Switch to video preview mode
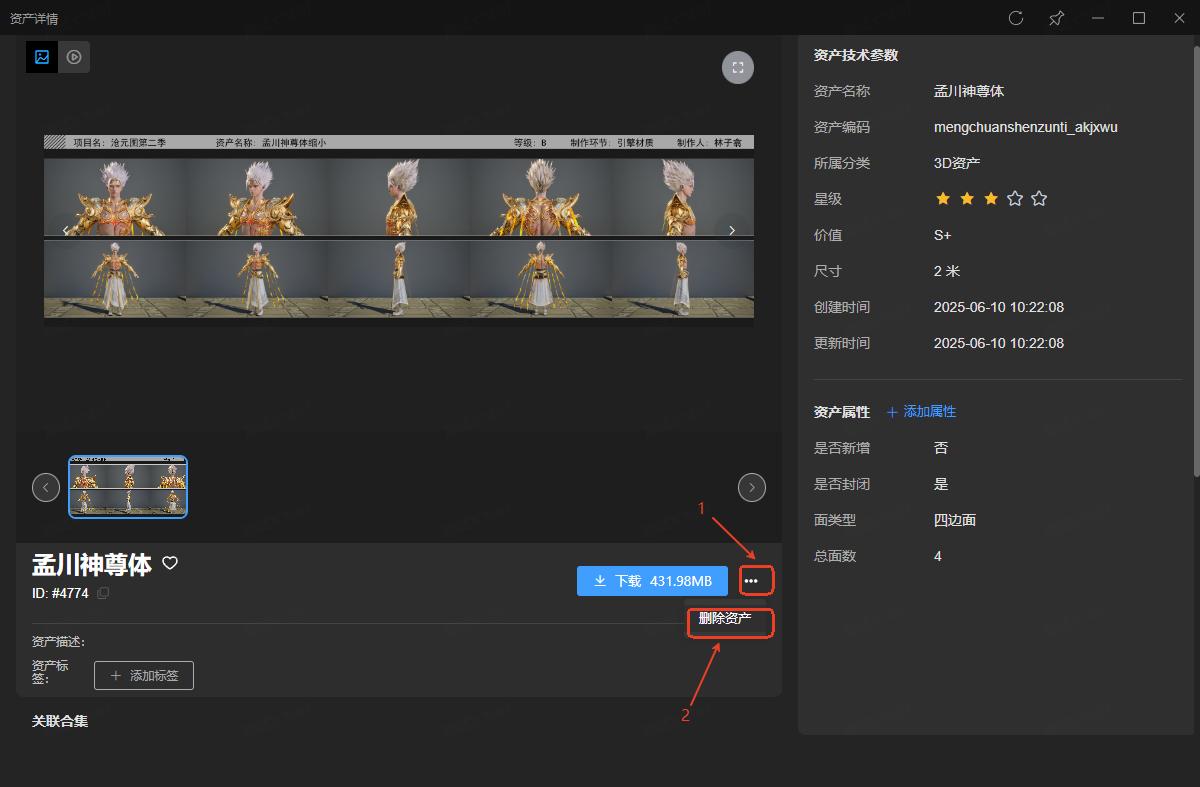Viewport: 1200px width, 787px height. pyautogui.click(x=74, y=57)
